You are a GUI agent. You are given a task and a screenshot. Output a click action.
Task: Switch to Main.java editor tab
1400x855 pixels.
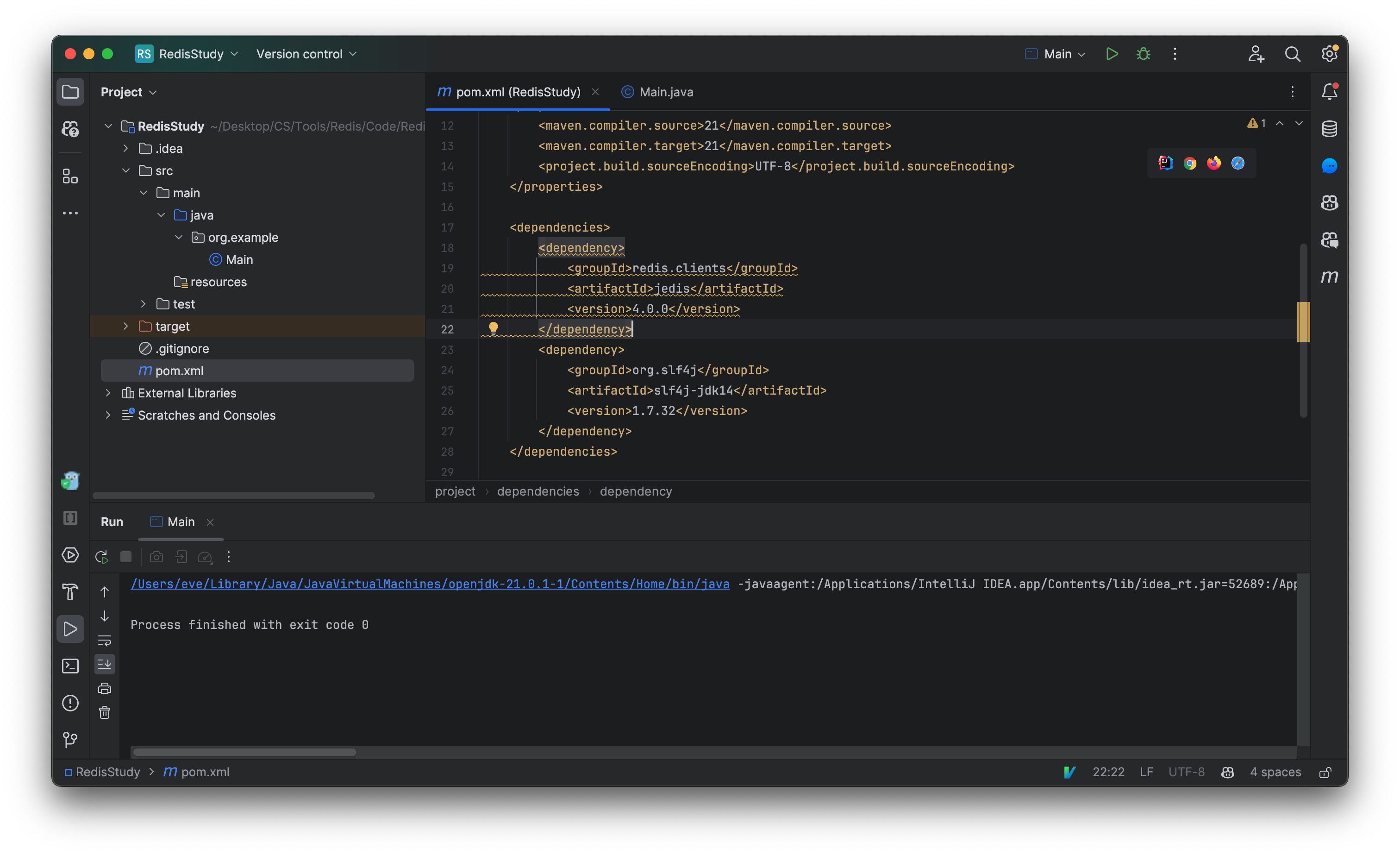(x=657, y=92)
